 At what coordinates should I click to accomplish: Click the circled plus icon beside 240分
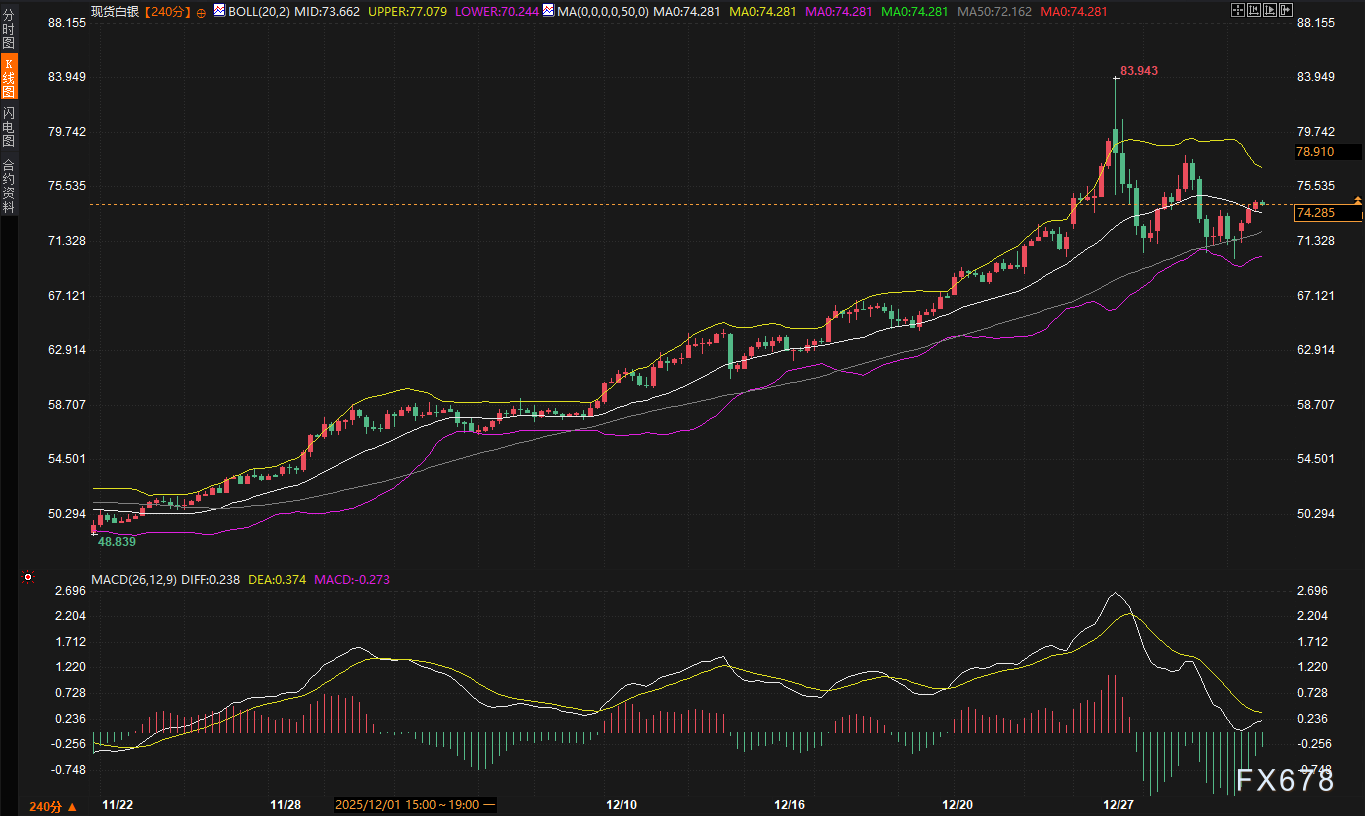pos(201,12)
